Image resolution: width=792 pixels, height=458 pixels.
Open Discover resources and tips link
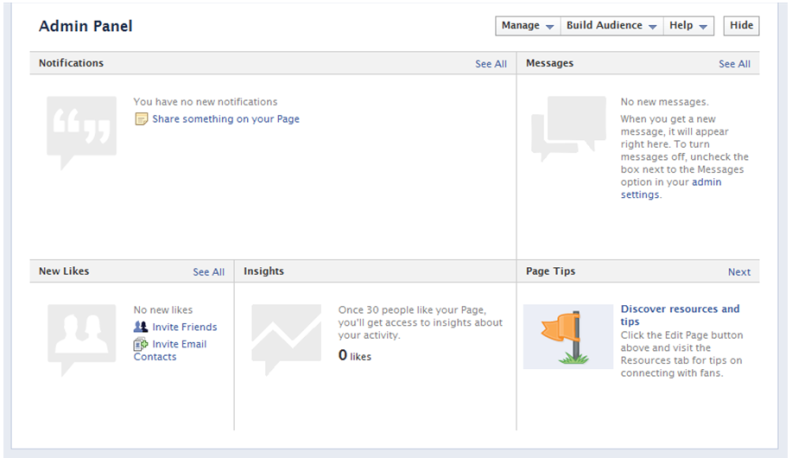680,315
